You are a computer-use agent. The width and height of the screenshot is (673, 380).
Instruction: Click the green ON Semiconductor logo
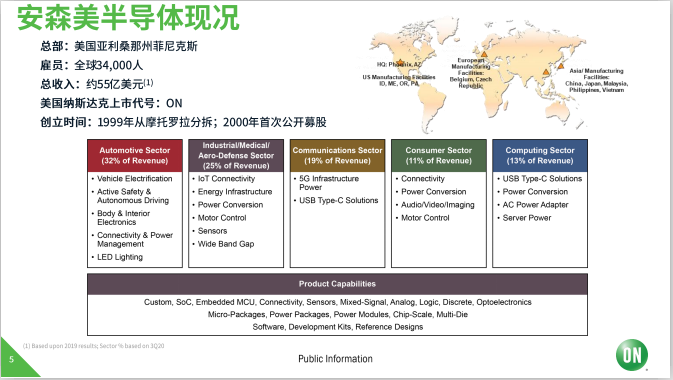tap(632, 355)
